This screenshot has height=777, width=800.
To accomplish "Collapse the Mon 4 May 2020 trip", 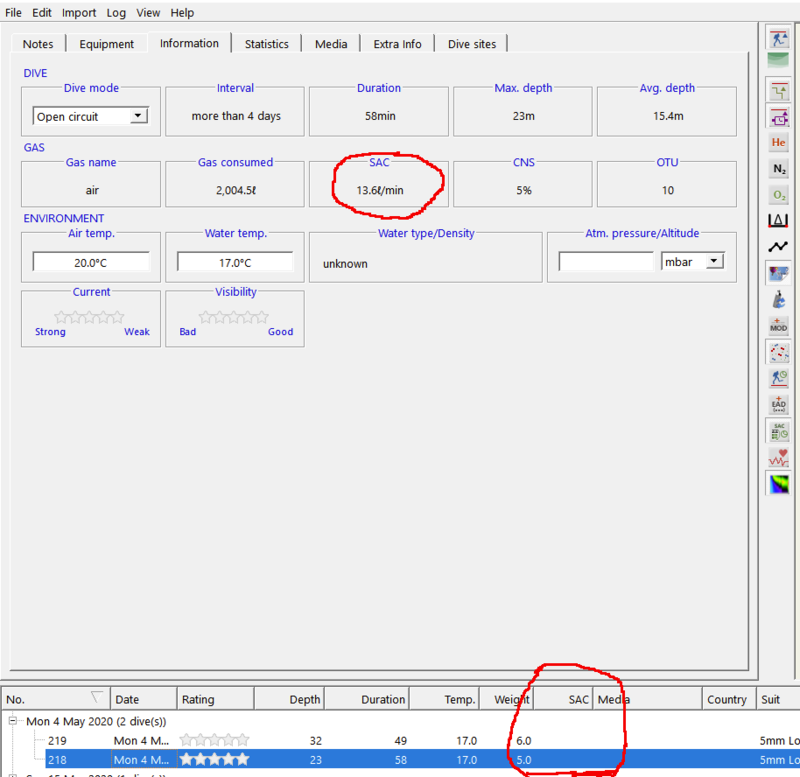I will tap(14, 721).
